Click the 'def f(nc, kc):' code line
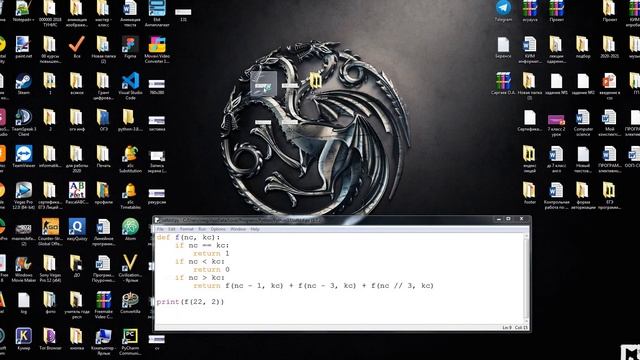This screenshot has height=360, width=640. (188, 238)
